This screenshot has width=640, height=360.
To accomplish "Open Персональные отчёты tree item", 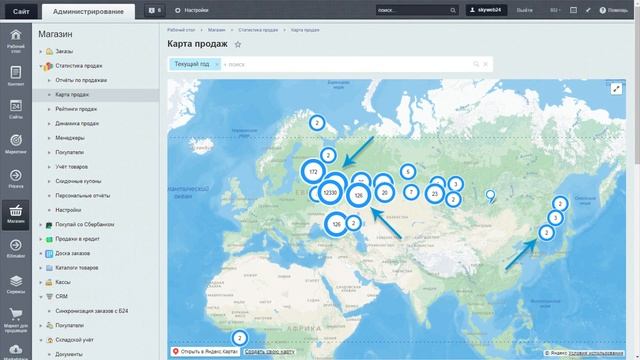I will click(x=83, y=196).
